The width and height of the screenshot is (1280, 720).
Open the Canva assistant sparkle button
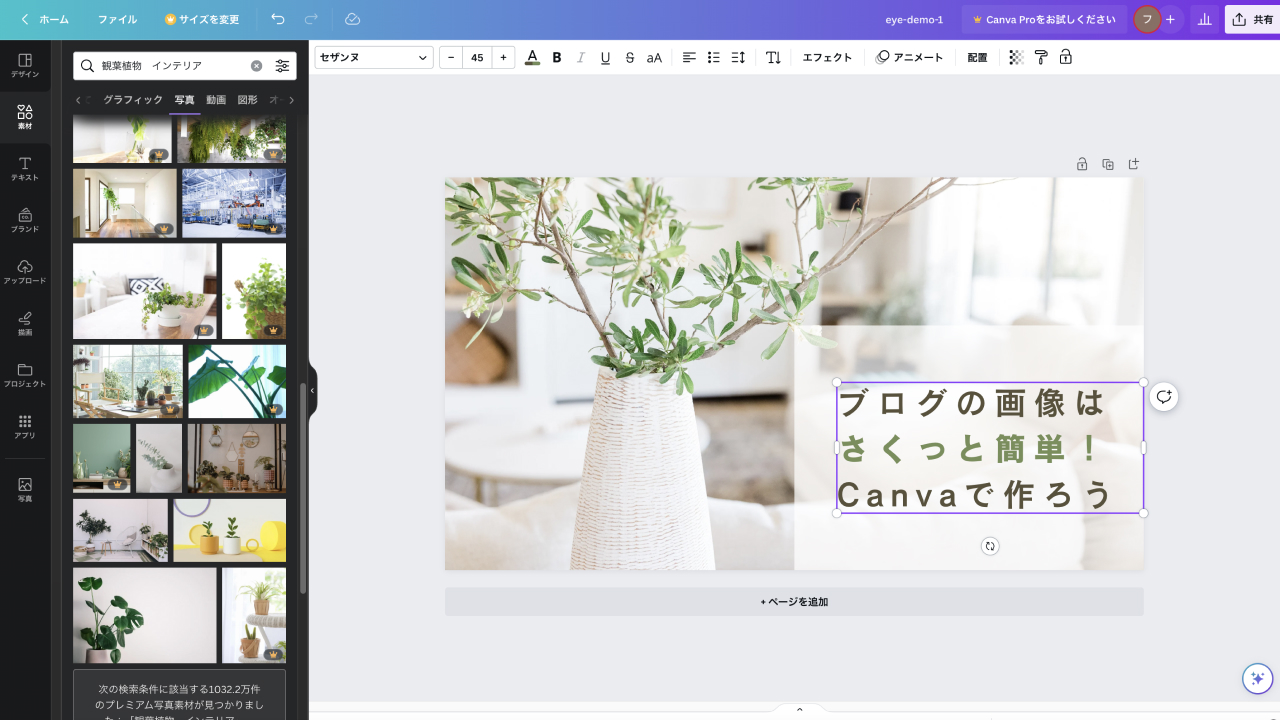tap(1257, 679)
